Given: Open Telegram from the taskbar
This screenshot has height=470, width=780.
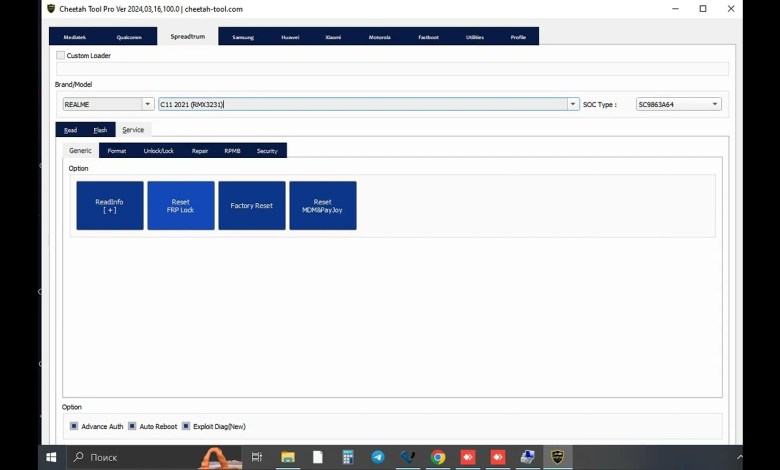Looking at the screenshot, I should pos(378,457).
